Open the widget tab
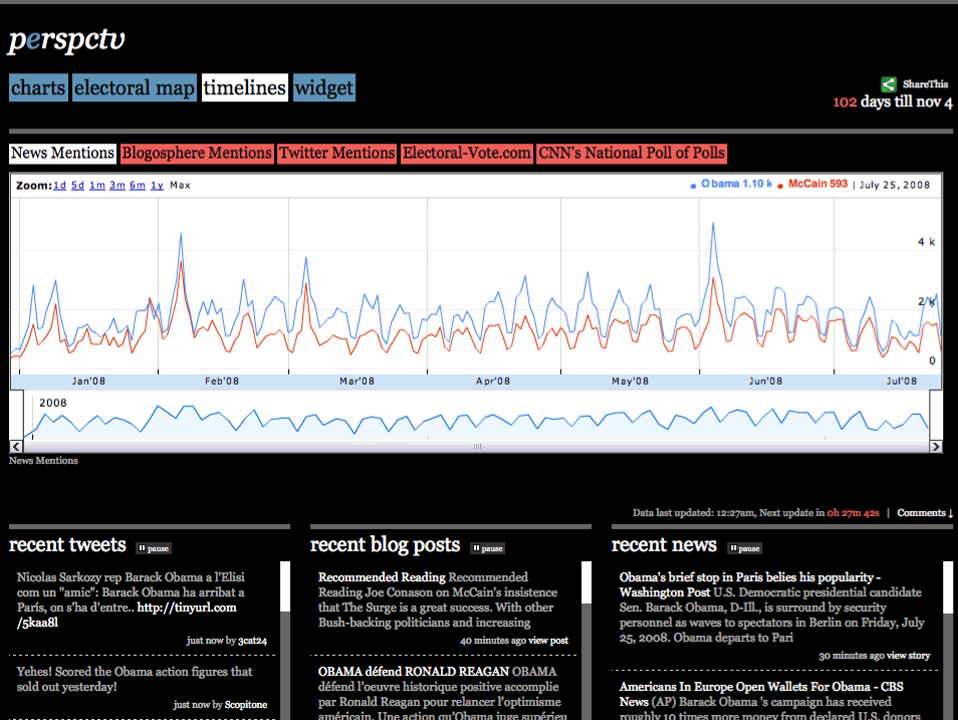This screenshot has width=958, height=720. point(324,87)
